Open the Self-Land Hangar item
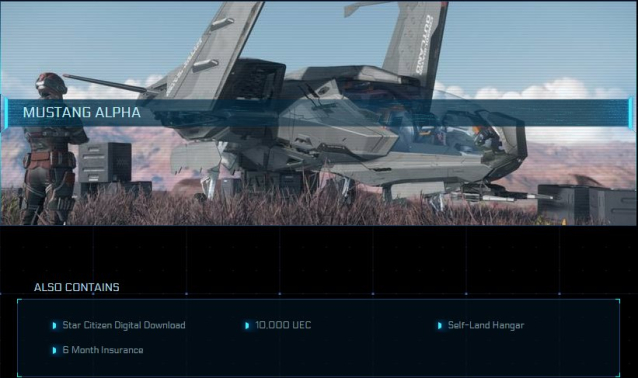 click(486, 326)
